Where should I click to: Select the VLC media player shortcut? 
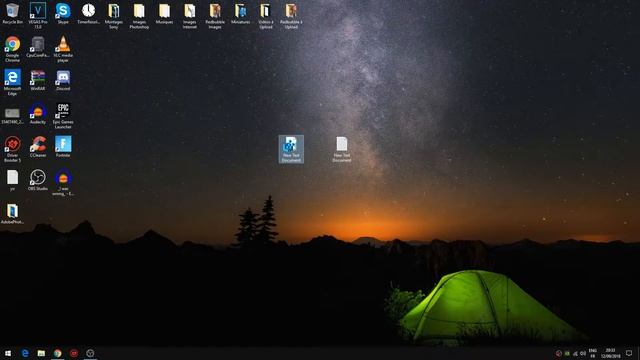click(63, 49)
